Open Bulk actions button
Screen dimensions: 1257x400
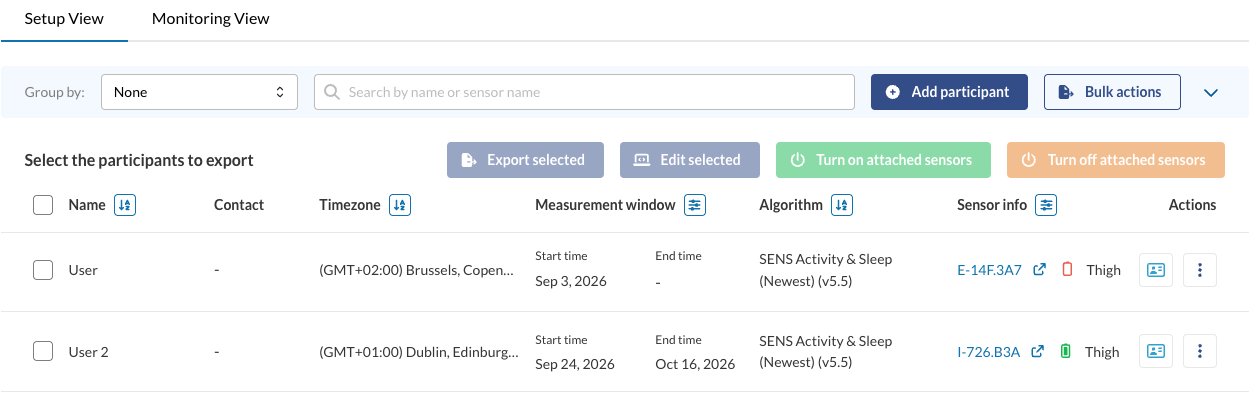click(1112, 92)
